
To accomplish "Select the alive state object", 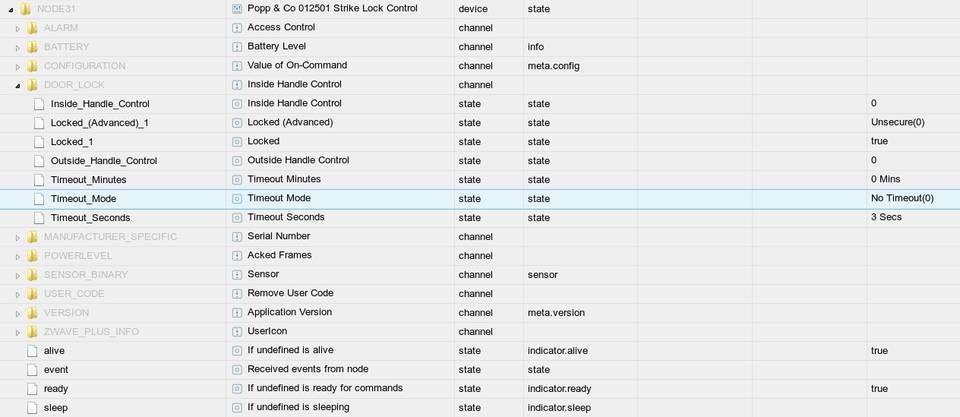I will click(54, 351).
